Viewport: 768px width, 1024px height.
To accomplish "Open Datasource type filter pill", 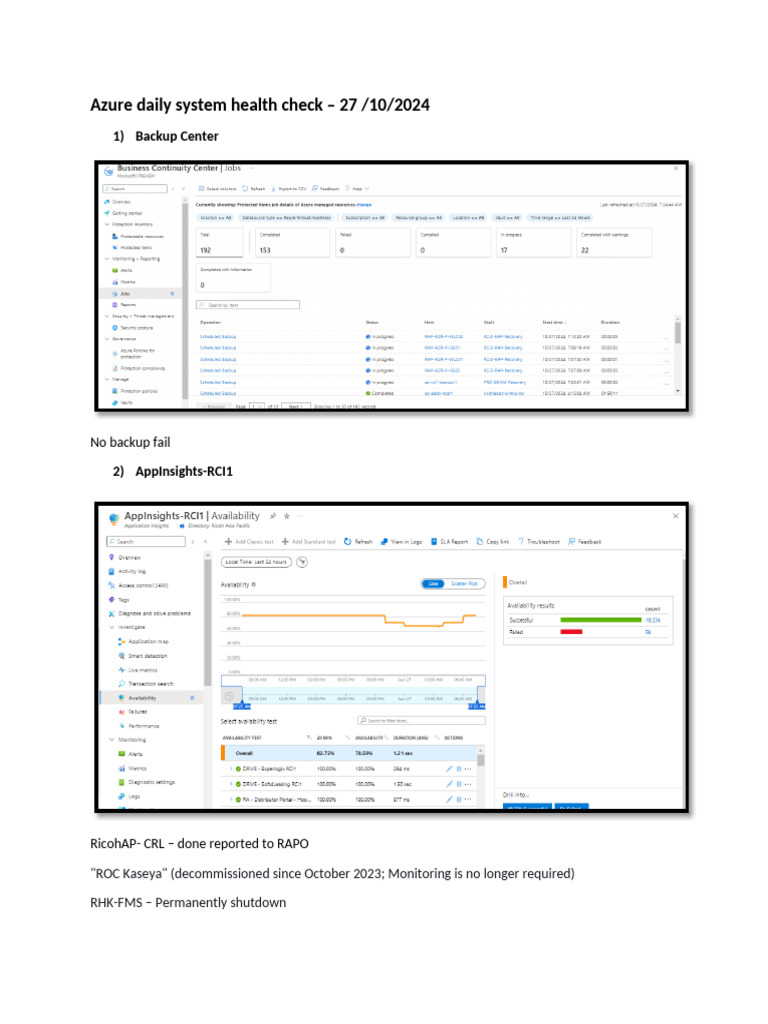I will click(x=286, y=218).
